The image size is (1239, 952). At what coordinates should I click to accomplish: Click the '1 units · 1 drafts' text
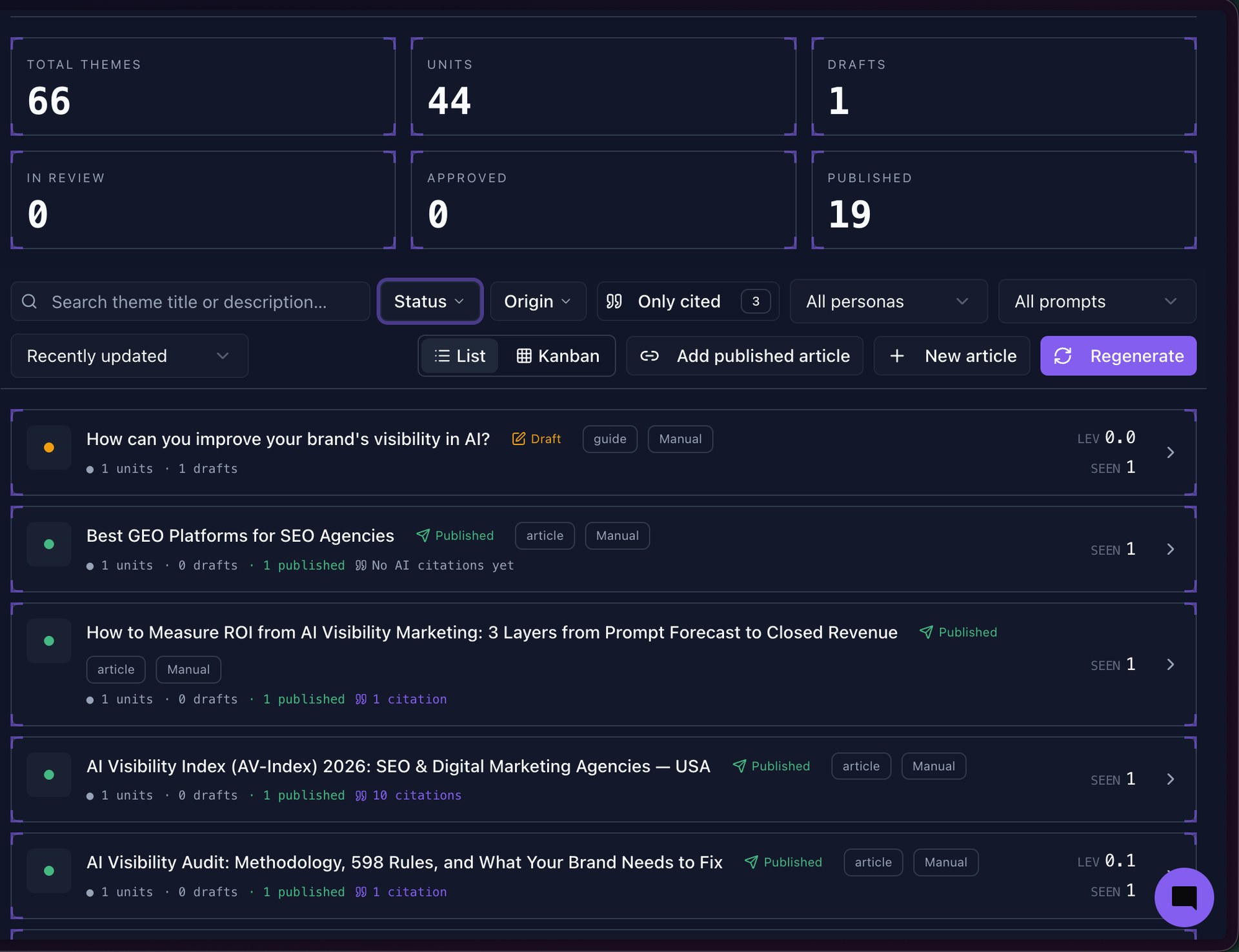169,469
